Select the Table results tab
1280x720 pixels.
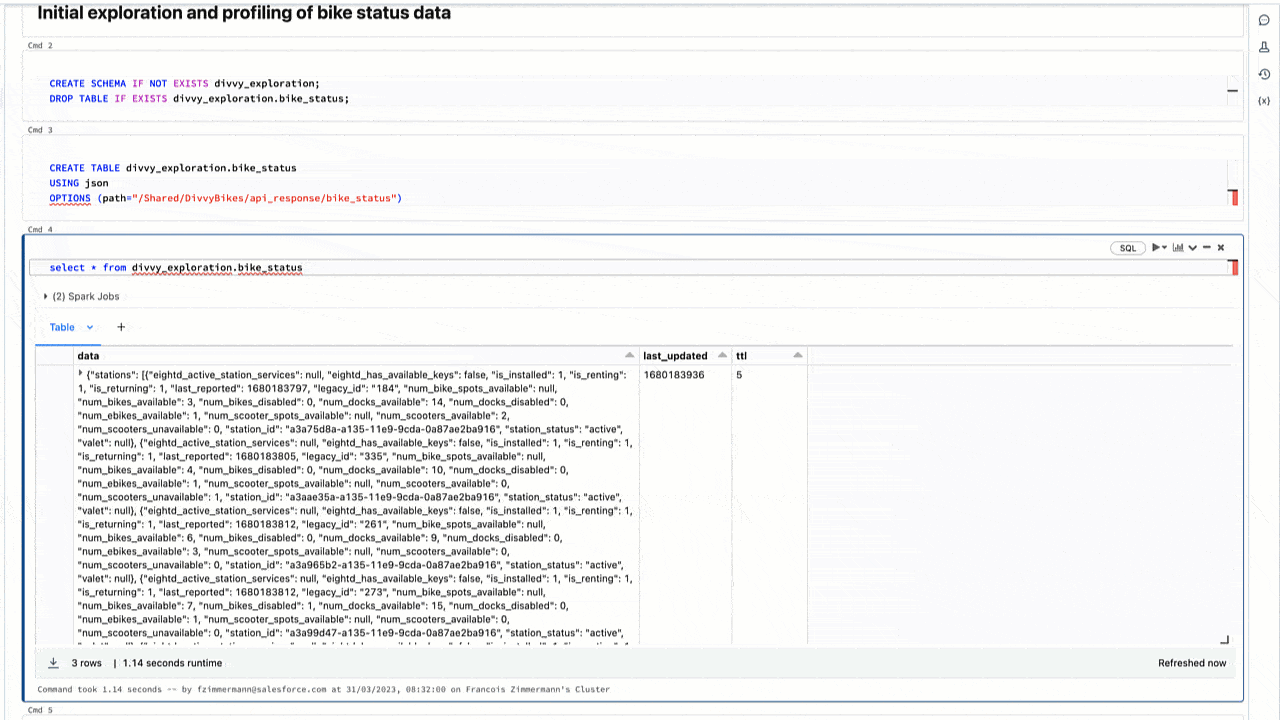[x=62, y=327]
